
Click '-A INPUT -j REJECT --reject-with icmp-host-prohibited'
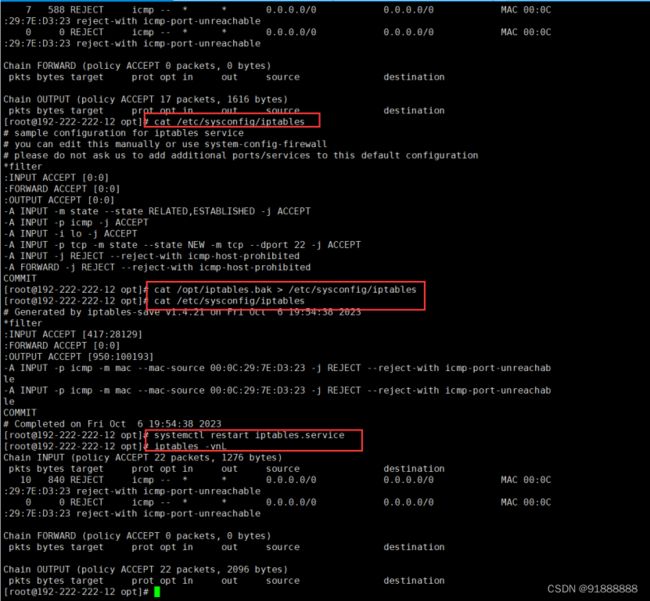[x=151, y=256]
